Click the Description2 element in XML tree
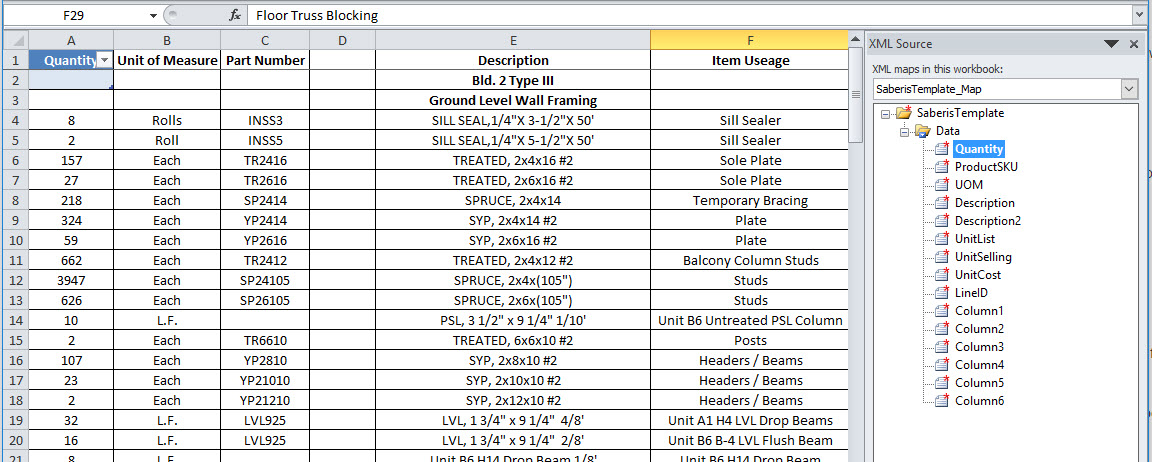 [x=987, y=221]
